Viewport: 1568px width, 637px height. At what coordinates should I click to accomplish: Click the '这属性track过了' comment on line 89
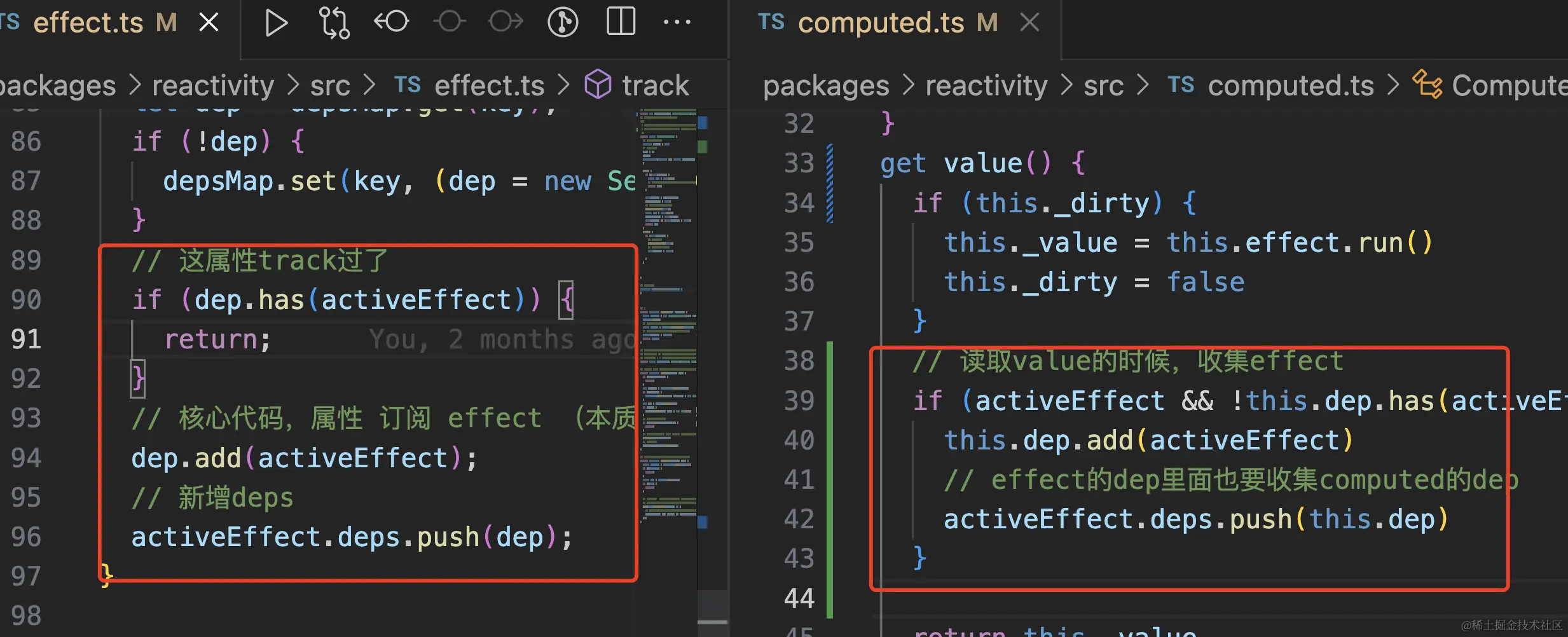[x=284, y=260]
